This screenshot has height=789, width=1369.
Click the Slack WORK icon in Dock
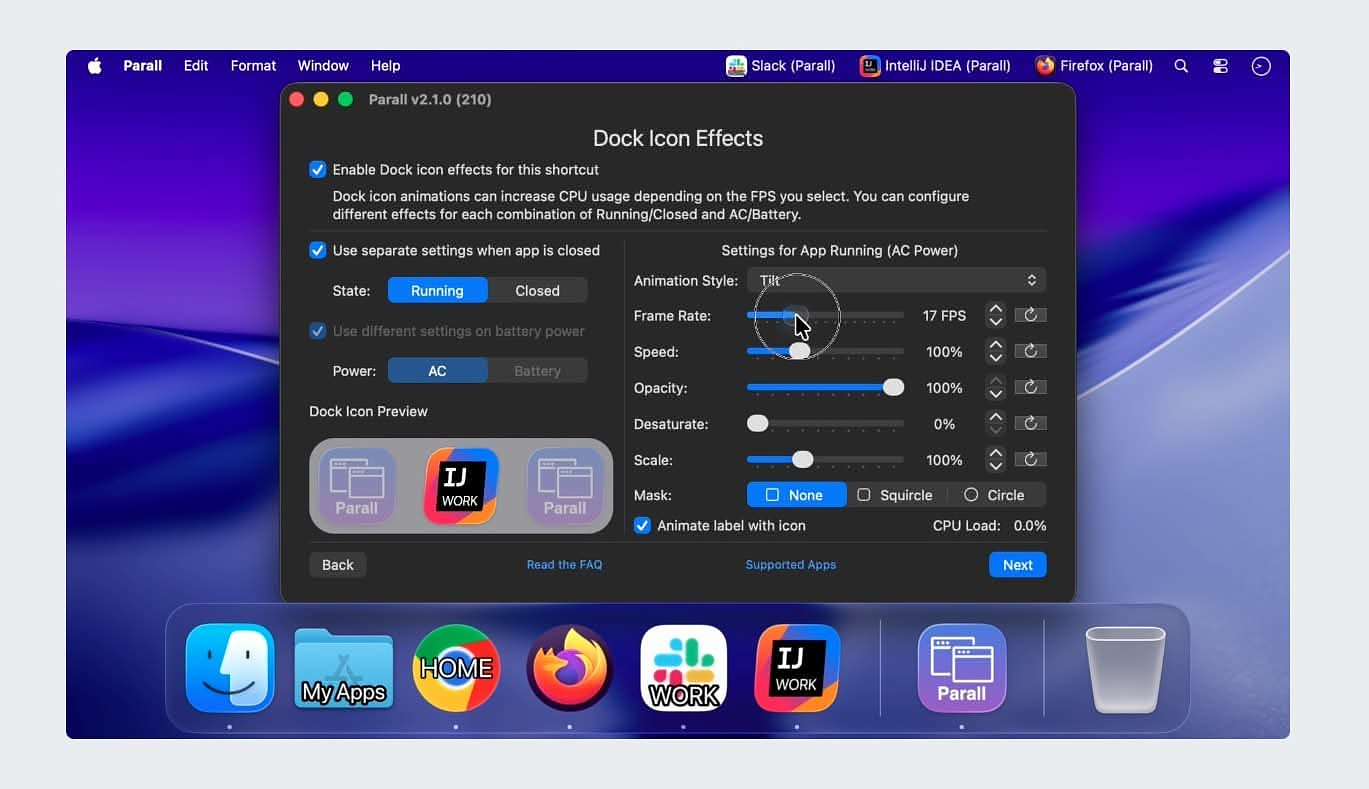click(684, 668)
